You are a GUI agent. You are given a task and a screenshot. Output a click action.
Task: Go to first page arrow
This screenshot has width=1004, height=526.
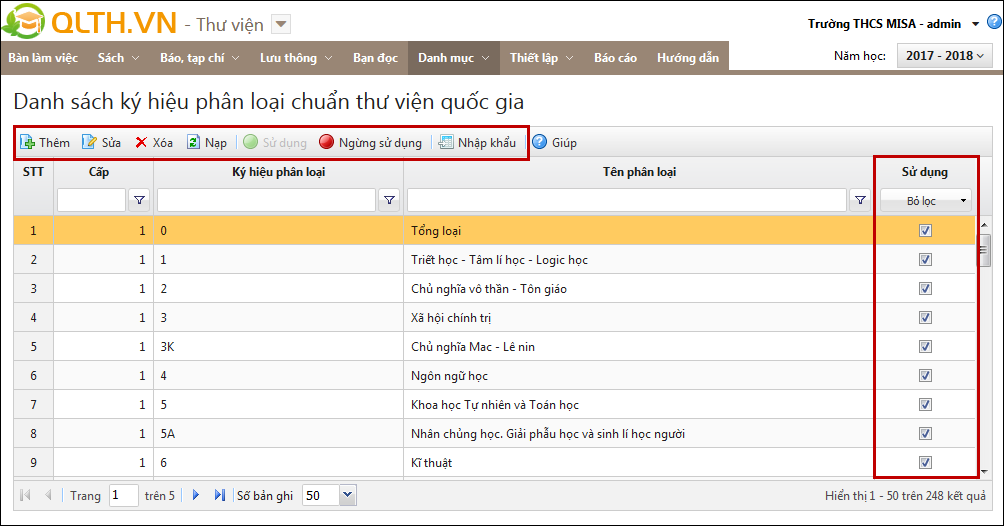pos(26,495)
